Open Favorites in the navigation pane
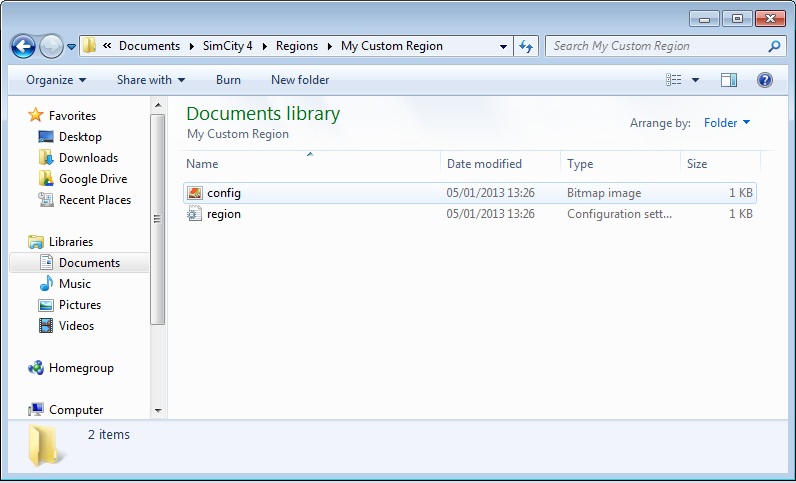The height and width of the screenshot is (483, 796). [x=72, y=116]
